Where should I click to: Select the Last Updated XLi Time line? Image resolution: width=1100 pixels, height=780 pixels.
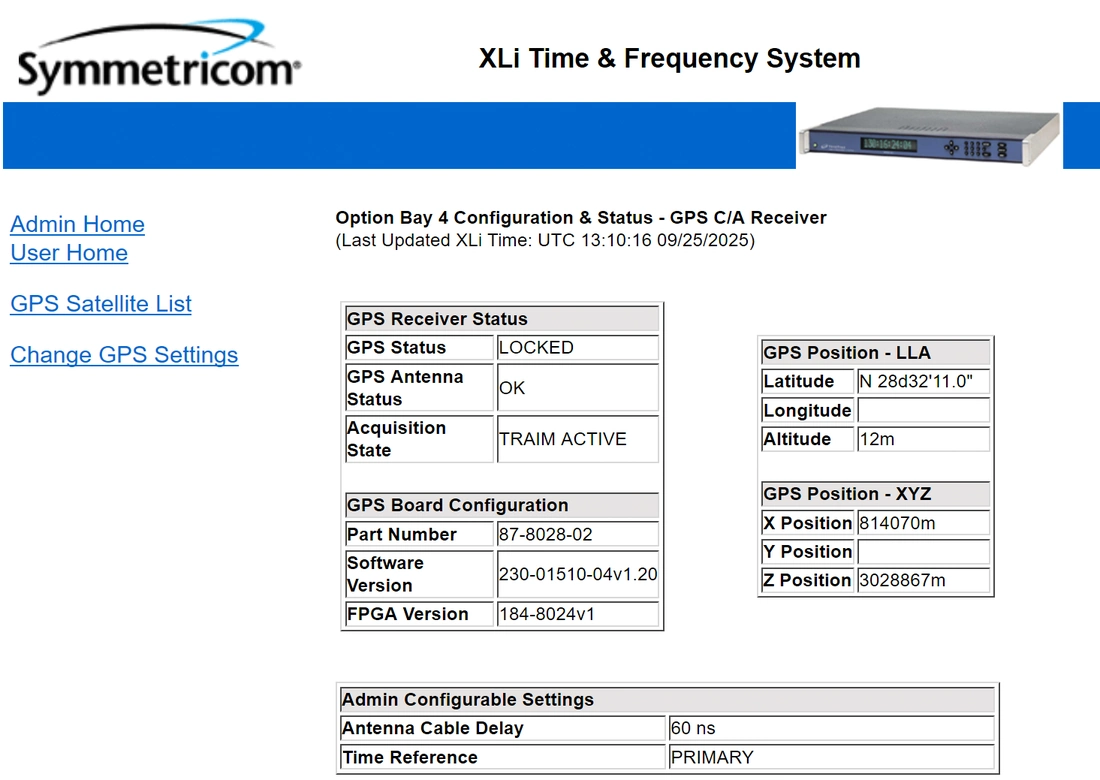tap(545, 241)
